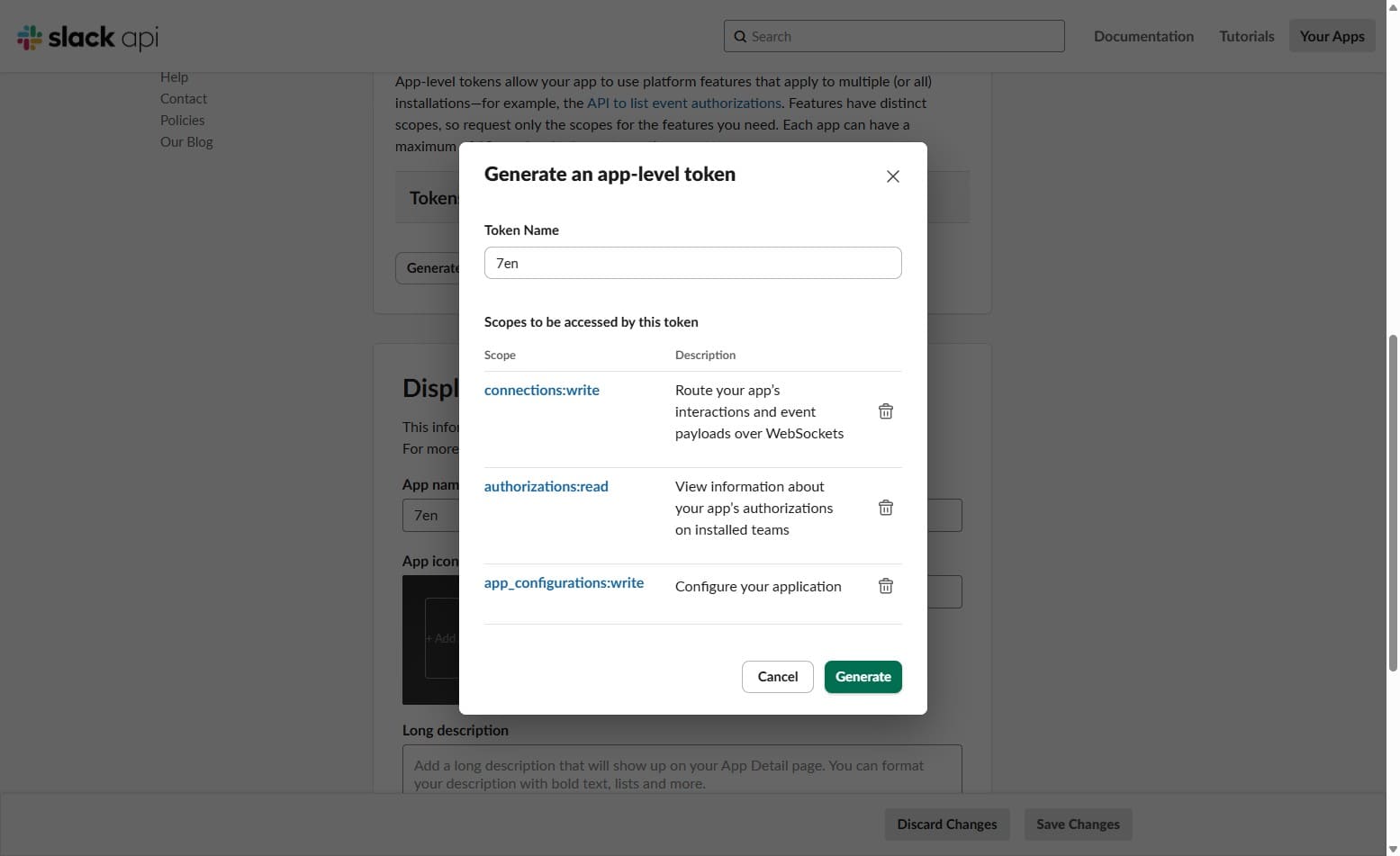The image size is (1400, 856).
Task: Go to the Tutorials page
Action: (x=1246, y=36)
